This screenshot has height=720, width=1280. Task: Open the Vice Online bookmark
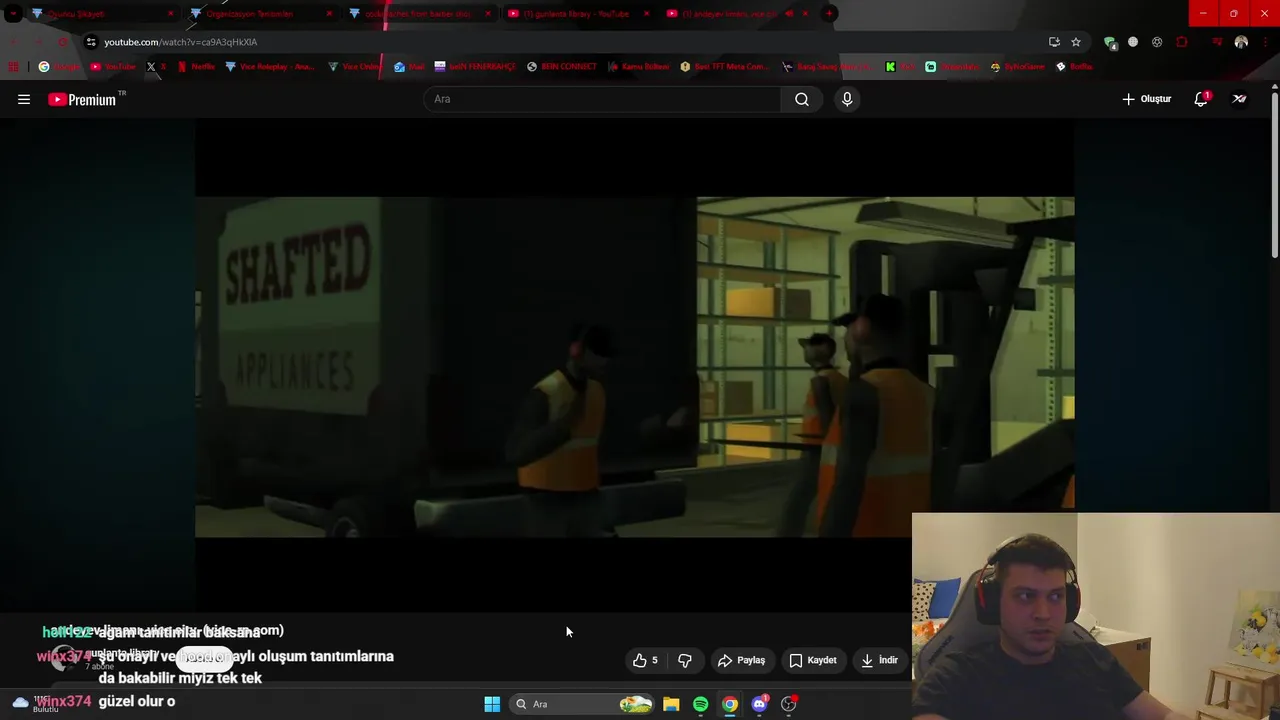(355, 67)
